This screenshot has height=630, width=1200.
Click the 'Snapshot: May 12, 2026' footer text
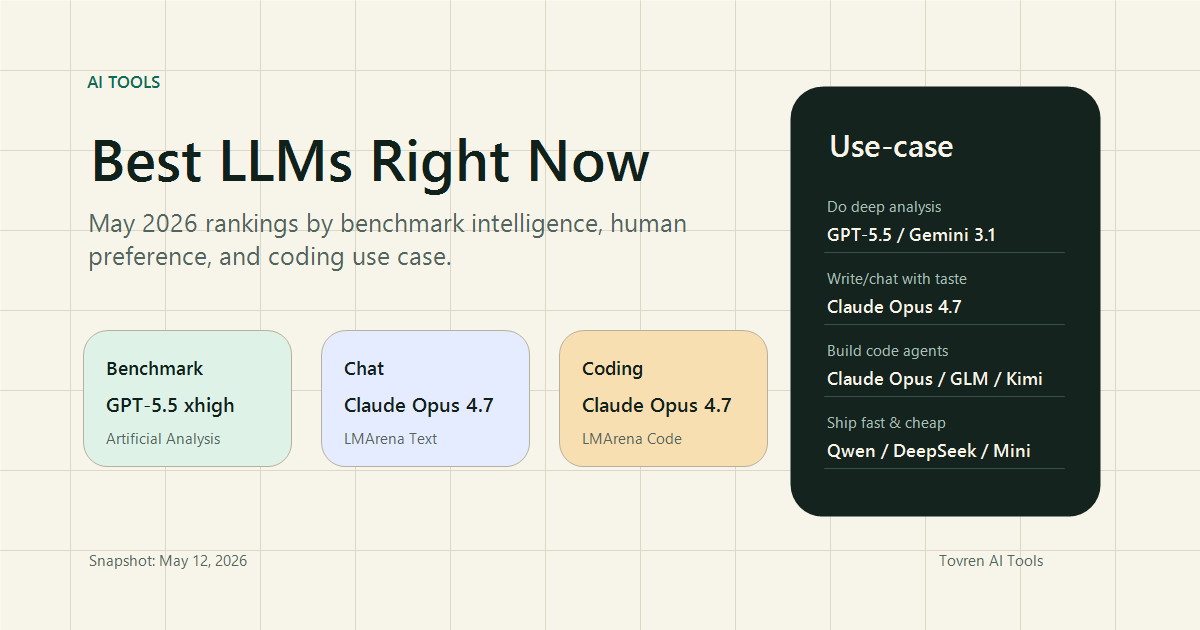(168, 561)
